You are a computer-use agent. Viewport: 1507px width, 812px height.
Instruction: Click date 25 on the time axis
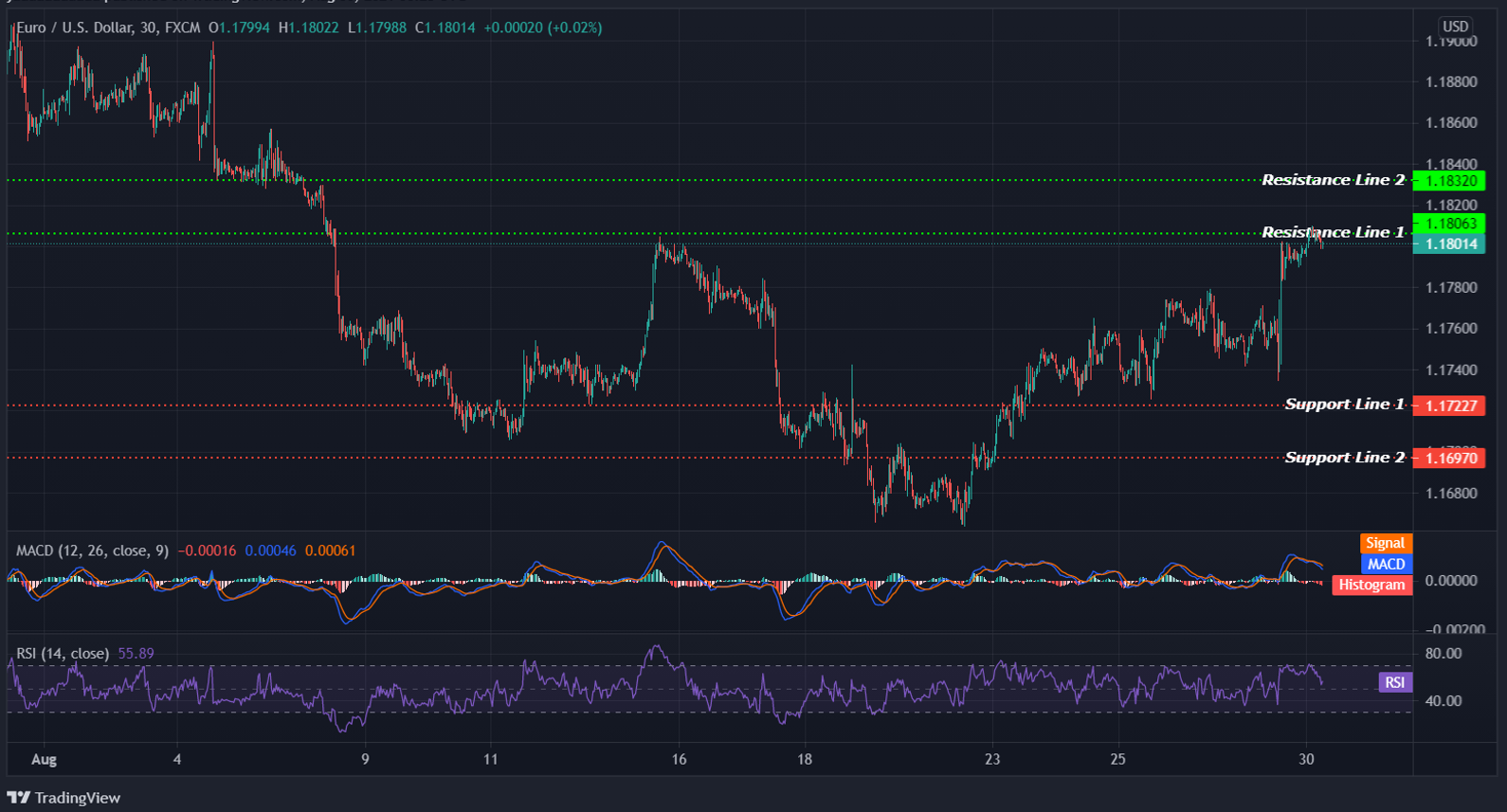pos(1118,760)
